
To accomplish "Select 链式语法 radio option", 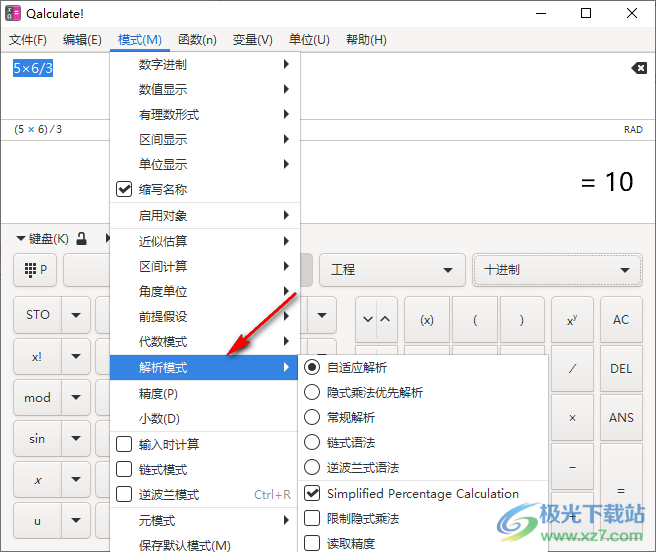I will point(312,442).
